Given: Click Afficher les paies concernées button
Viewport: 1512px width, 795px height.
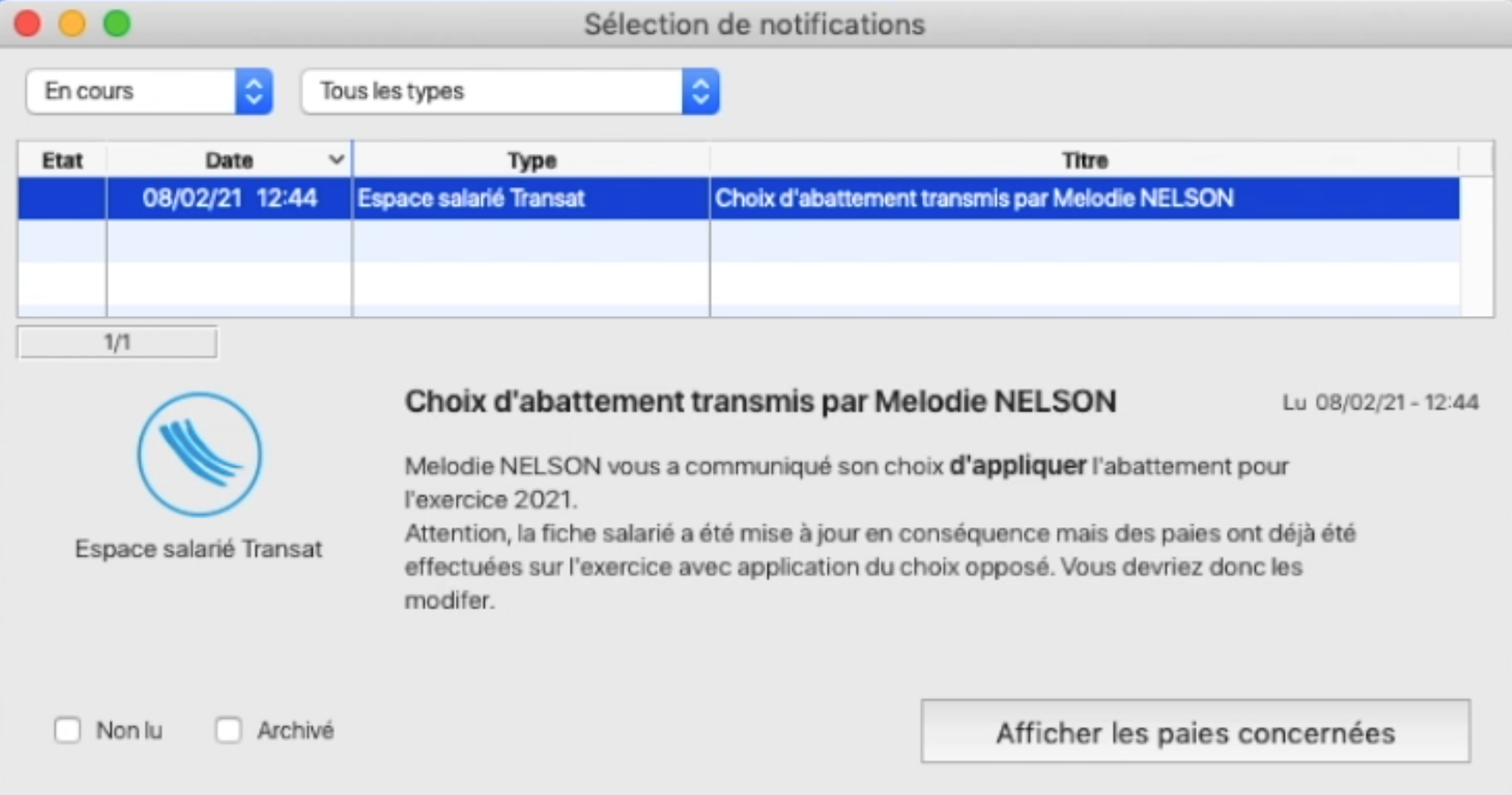Looking at the screenshot, I should [1196, 731].
